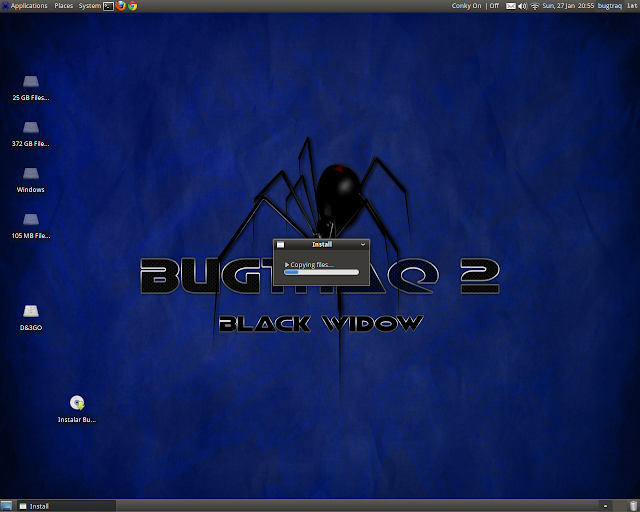Open the Install window menu icon

280,245
